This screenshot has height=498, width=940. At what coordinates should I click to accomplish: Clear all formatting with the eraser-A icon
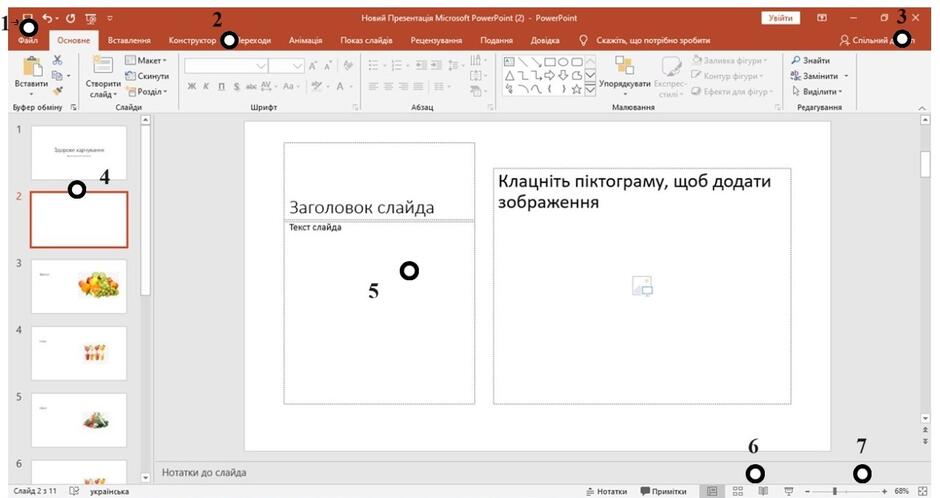click(348, 66)
